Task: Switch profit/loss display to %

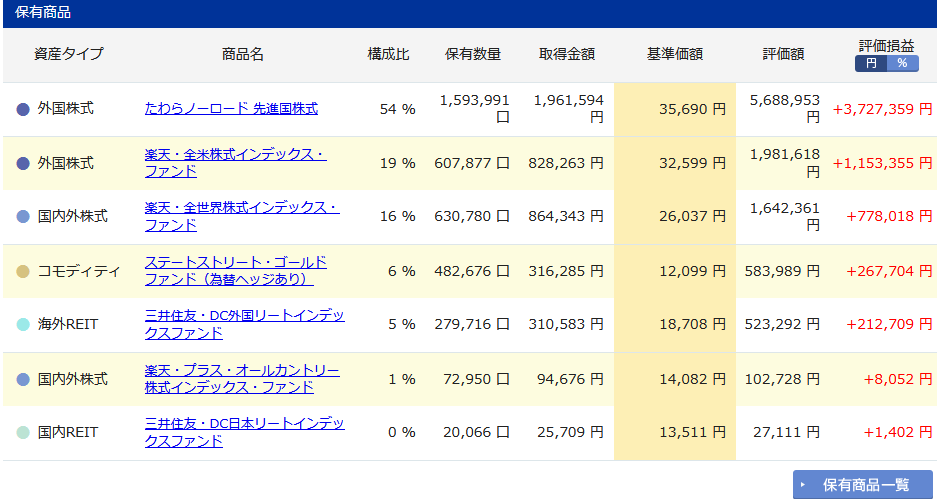Action: [902, 63]
